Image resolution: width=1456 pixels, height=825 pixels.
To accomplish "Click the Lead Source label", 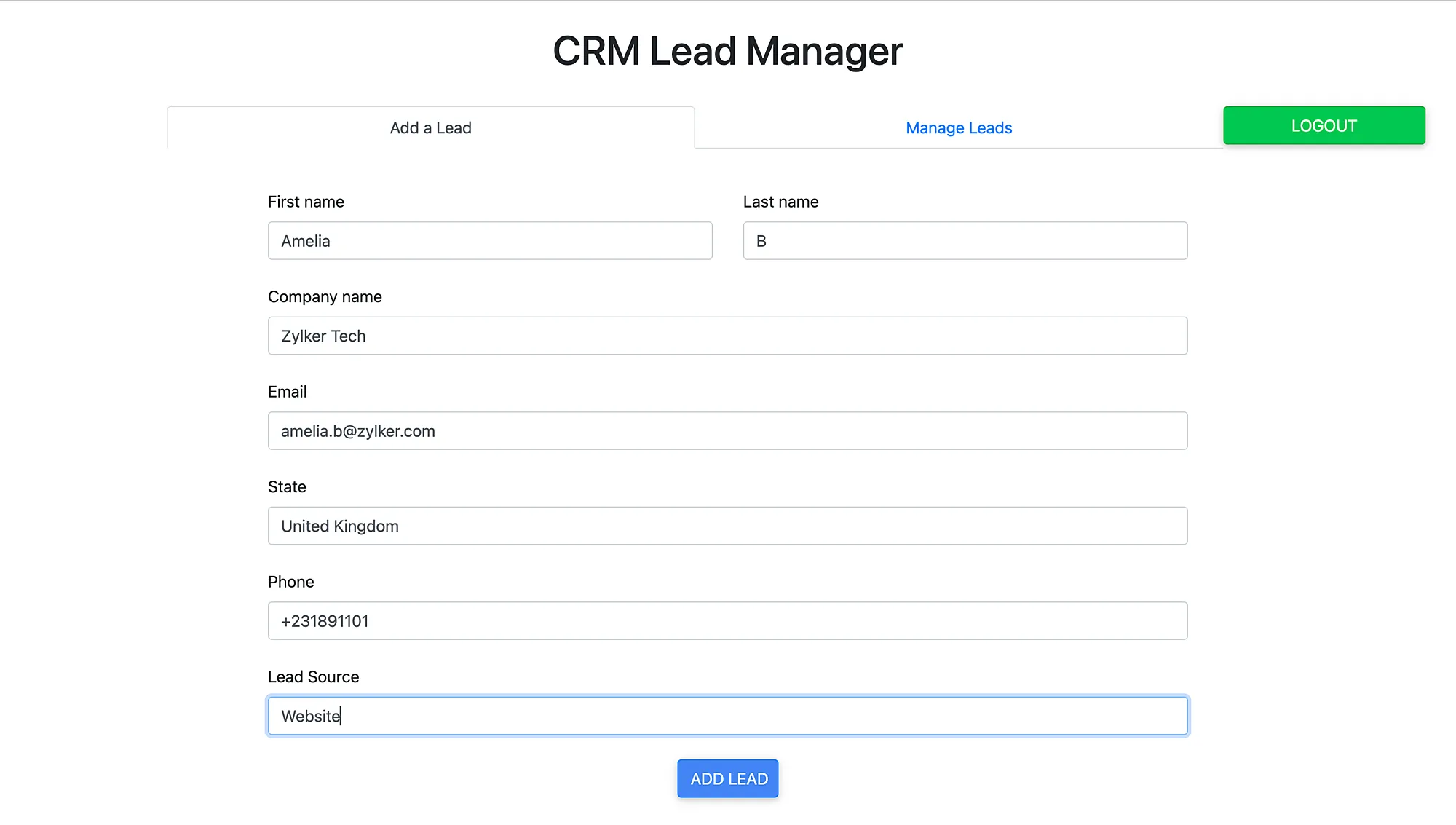I will [313, 677].
